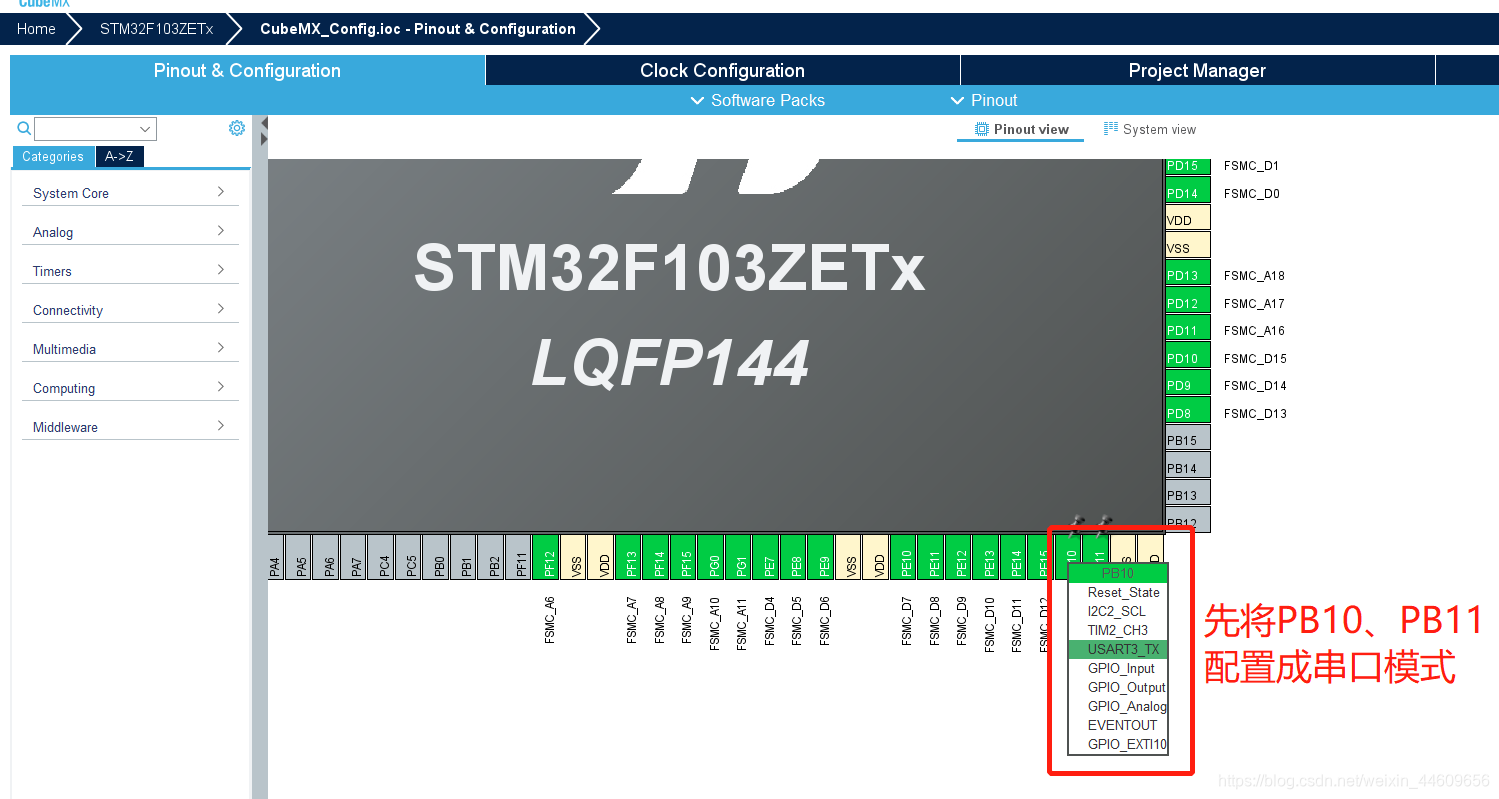Click pin PF11 on the bottom row
This screenshot has height=799, width=1499.
520,557
